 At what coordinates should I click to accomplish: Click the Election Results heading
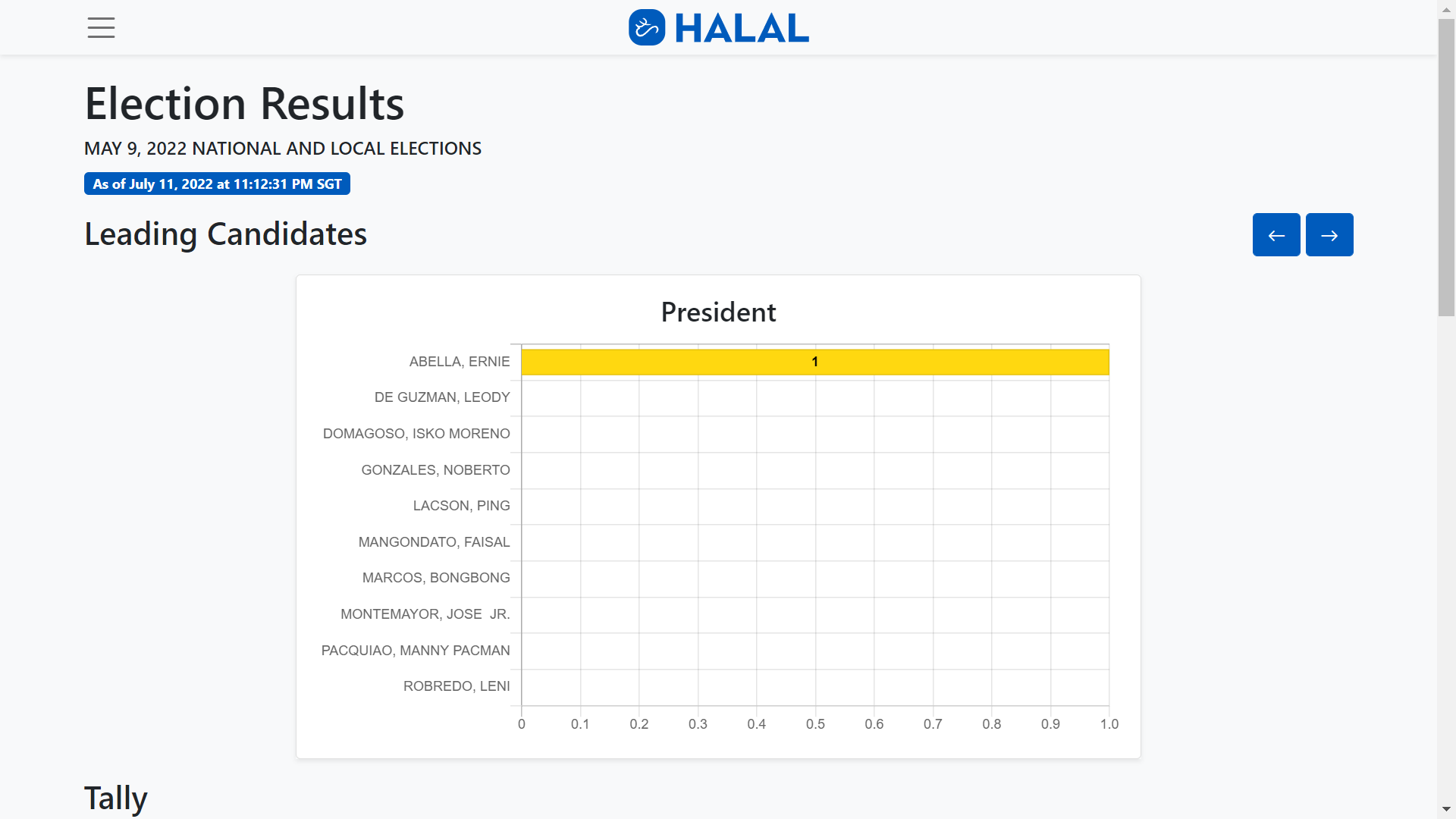[x=244, y=103]
